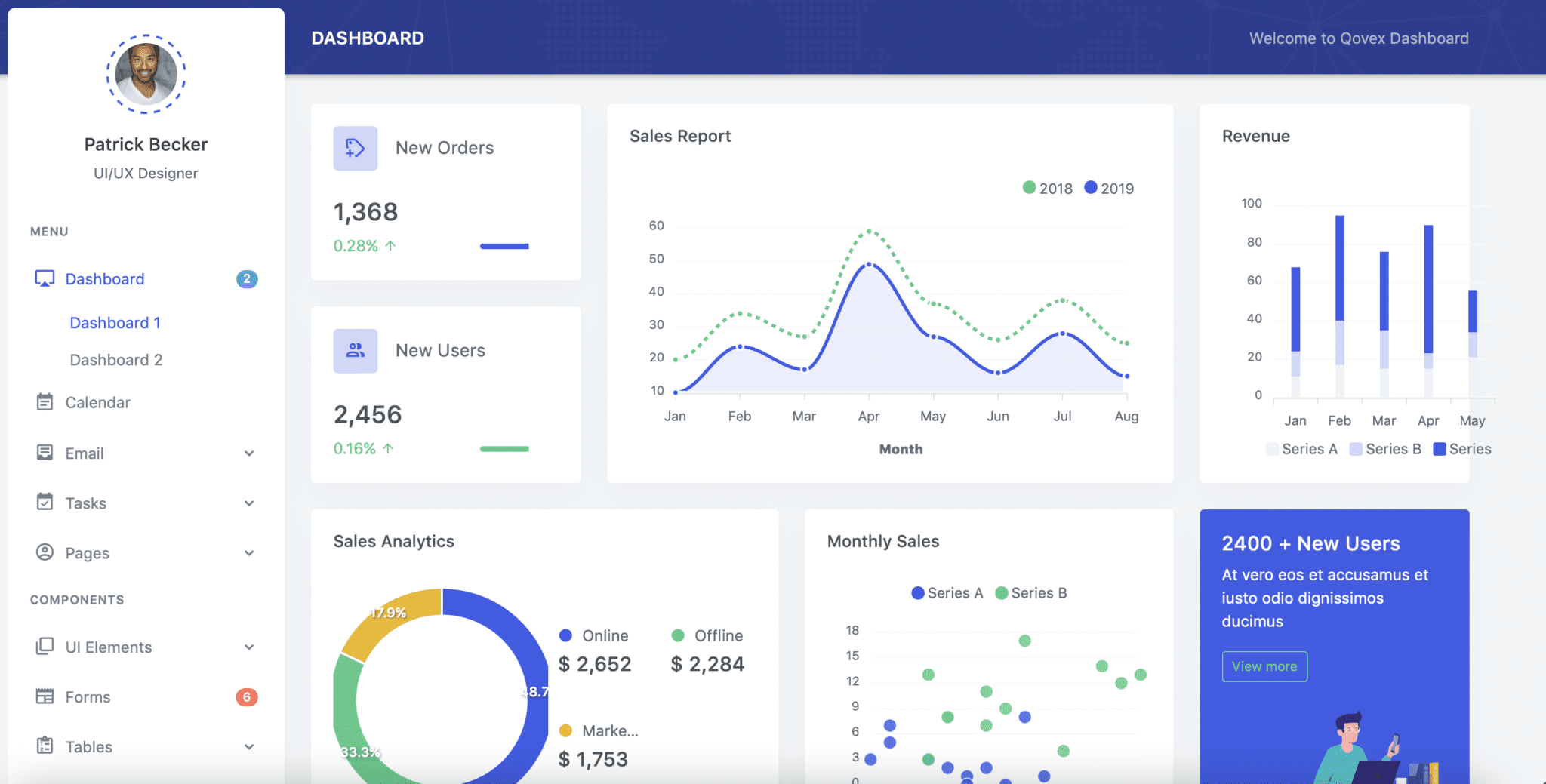The width and height of the screenshot is (1546, 784).
Task: Expand the Email menu chevron
Action: 249,453
